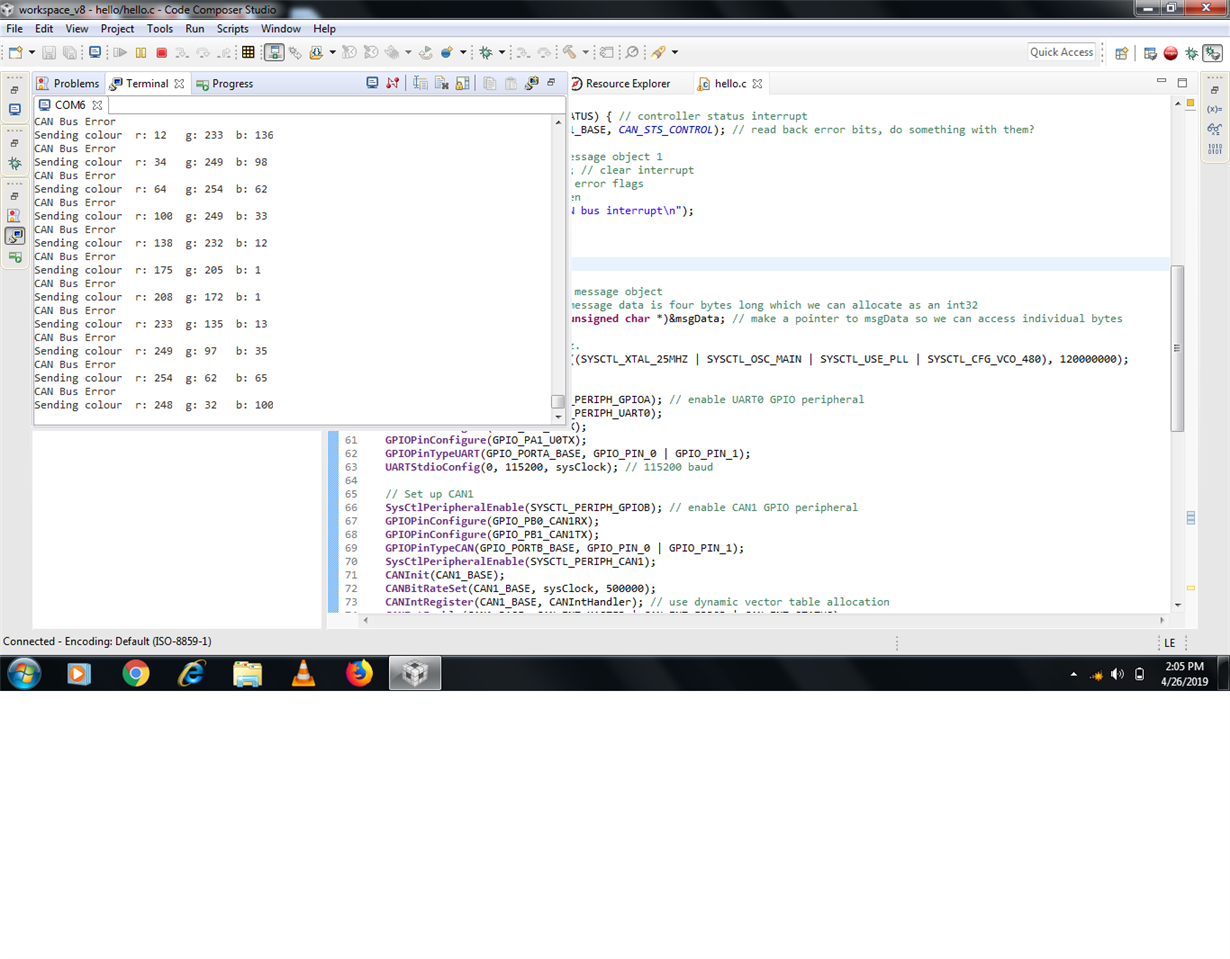Screen dimensions: 1230x959
Task: Expand the Debug launch dropdown arrow
Action: (x=502, y=52)
